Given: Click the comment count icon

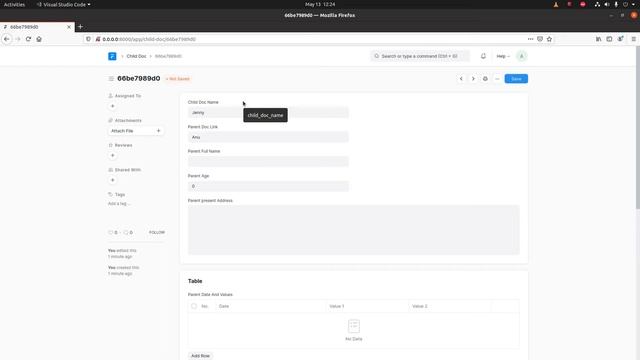Looking at the screenshot, I should click(126, 232).
